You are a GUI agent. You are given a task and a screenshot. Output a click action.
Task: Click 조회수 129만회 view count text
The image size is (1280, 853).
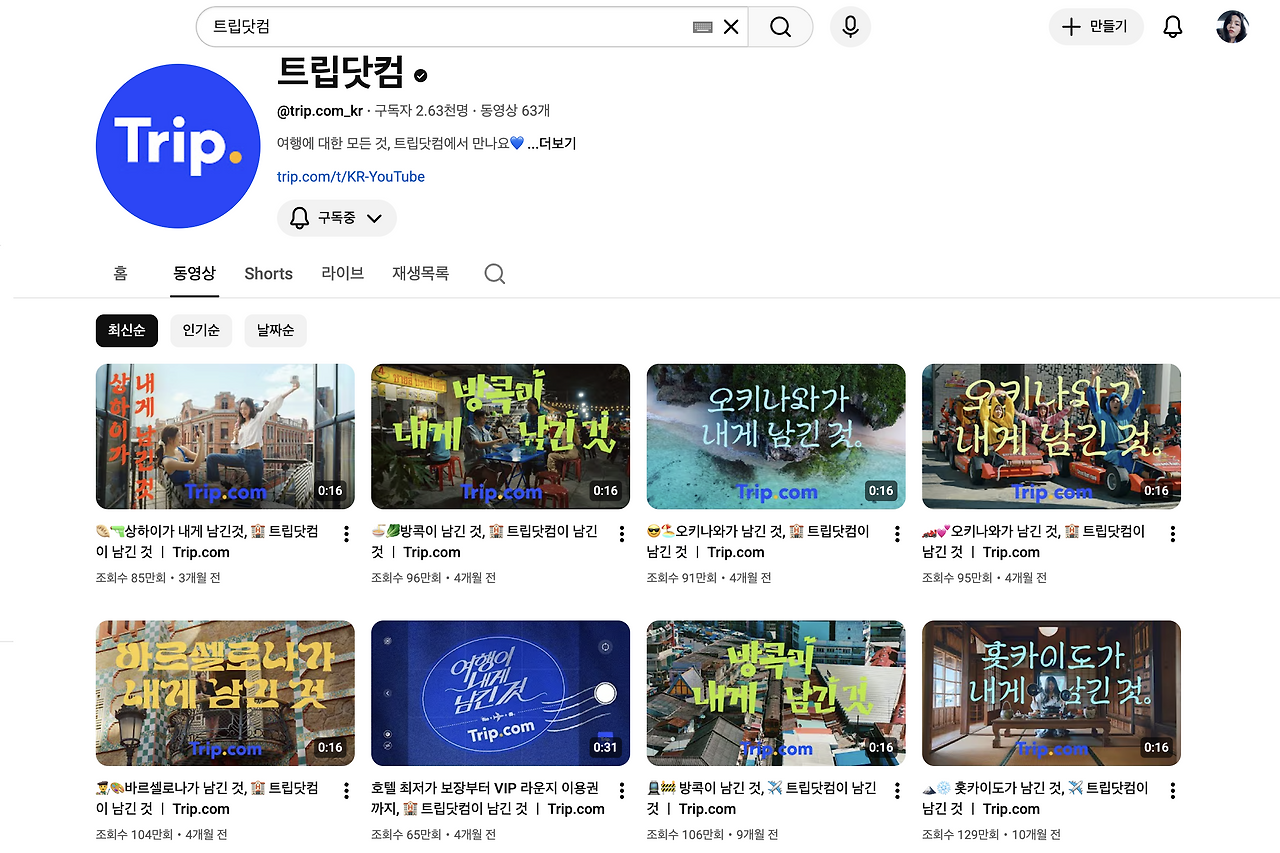(963, 834)
